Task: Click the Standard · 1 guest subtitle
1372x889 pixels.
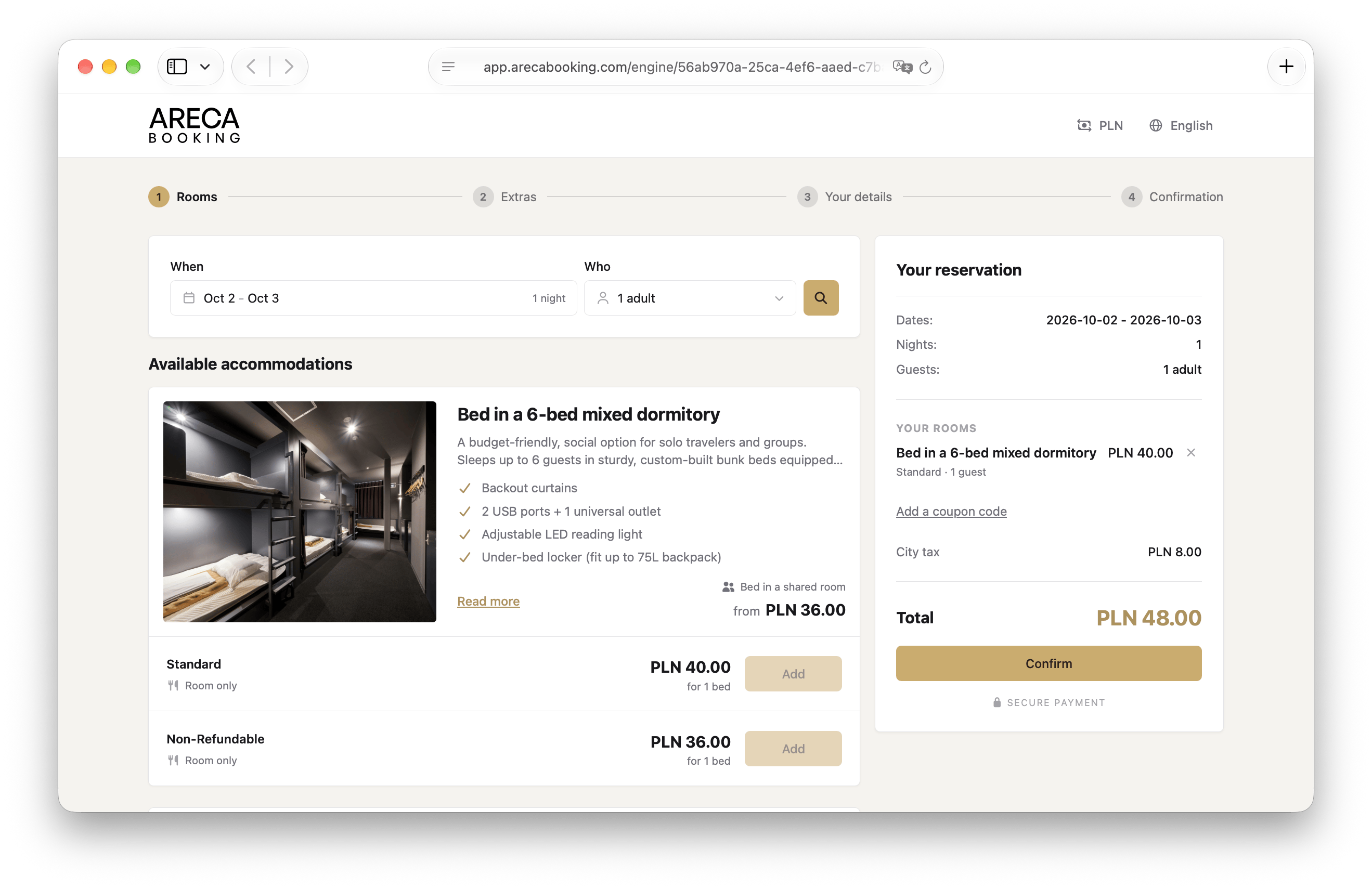Action: pyautogui.click(x=941, y=472)
